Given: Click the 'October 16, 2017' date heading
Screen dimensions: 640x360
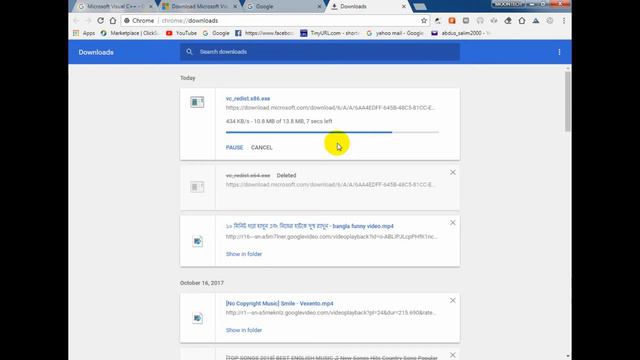Looking at the screenshot, I should coord(202,283).
